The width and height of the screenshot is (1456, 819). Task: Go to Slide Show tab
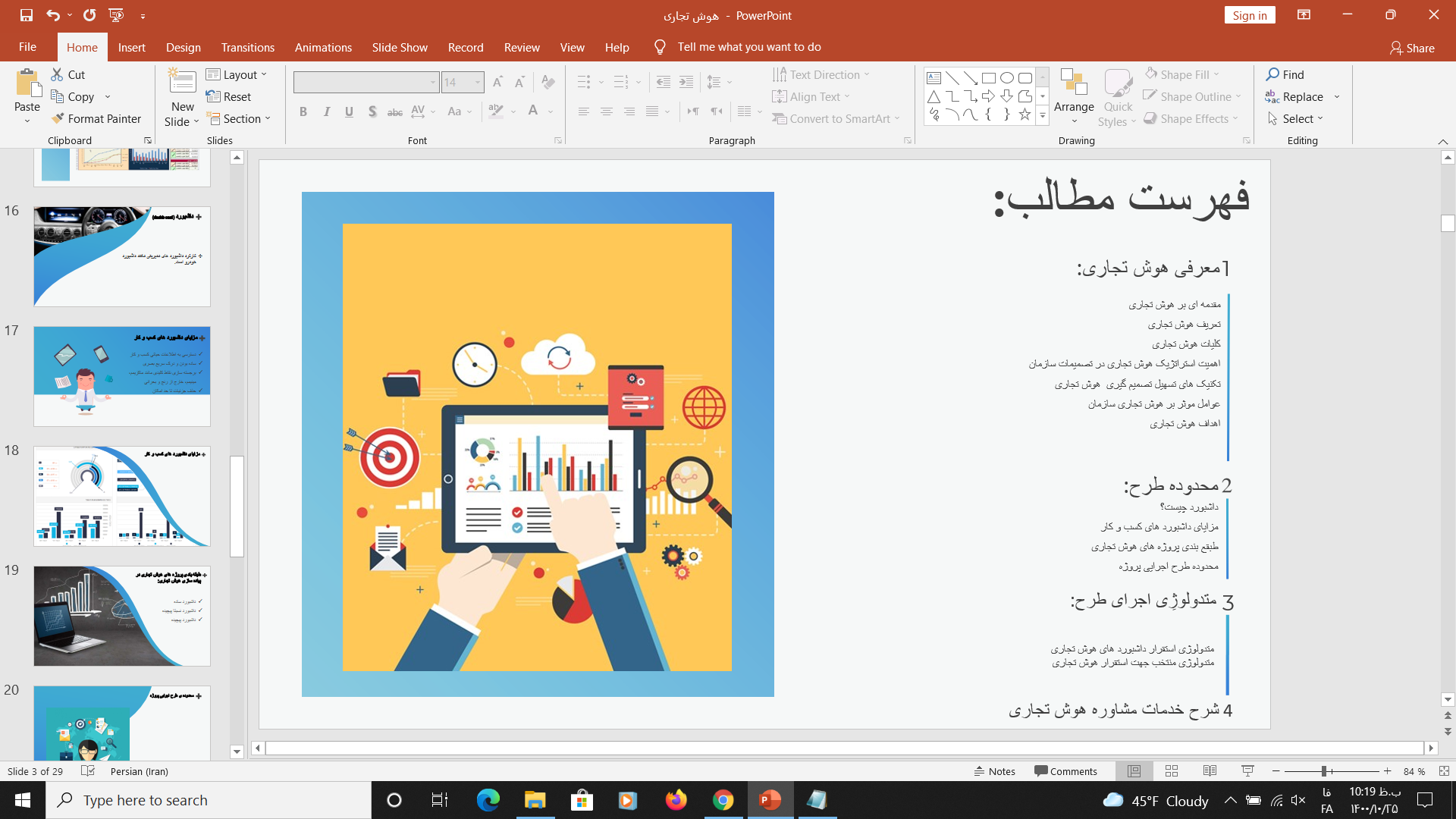pyautogui.click(x=400, y=47)
